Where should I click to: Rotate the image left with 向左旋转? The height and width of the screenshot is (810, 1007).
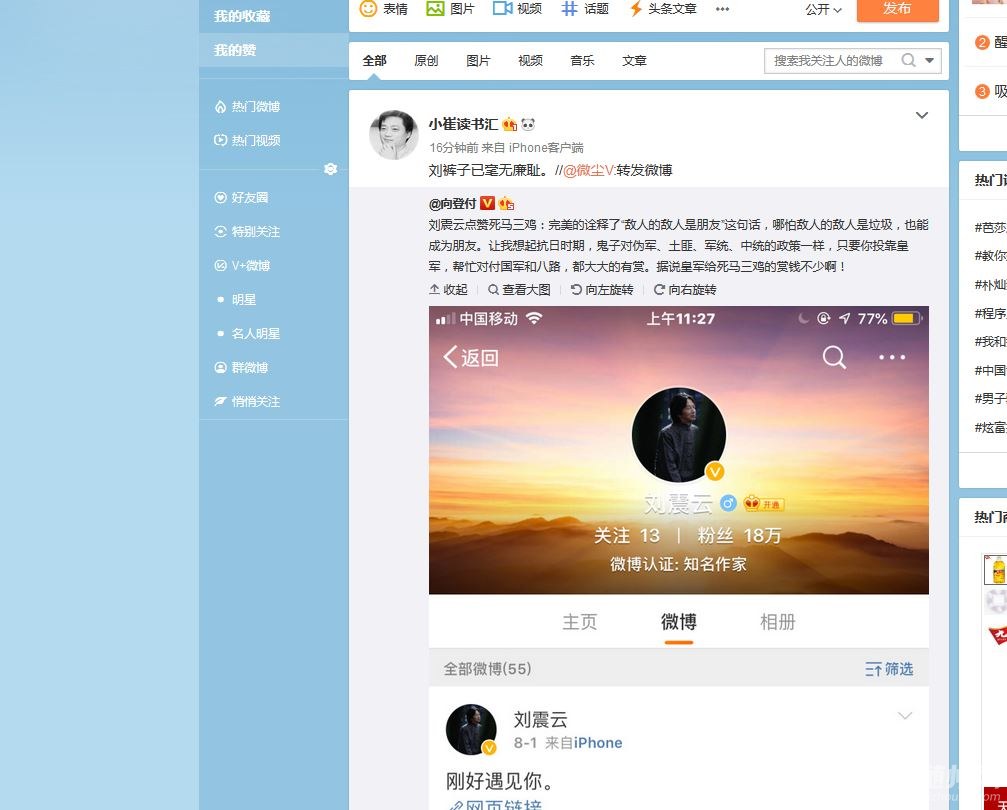[602, 290]
